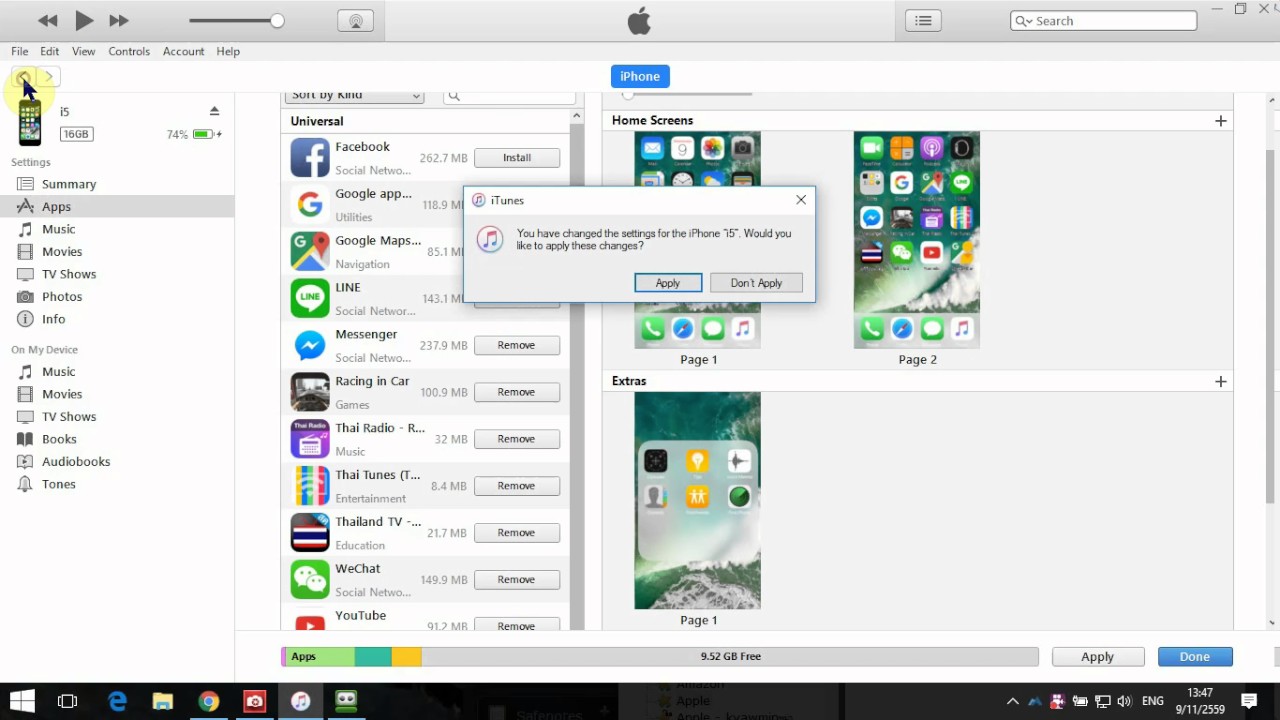
Task: Select the iPhone device button
Action: coord(640,76)
